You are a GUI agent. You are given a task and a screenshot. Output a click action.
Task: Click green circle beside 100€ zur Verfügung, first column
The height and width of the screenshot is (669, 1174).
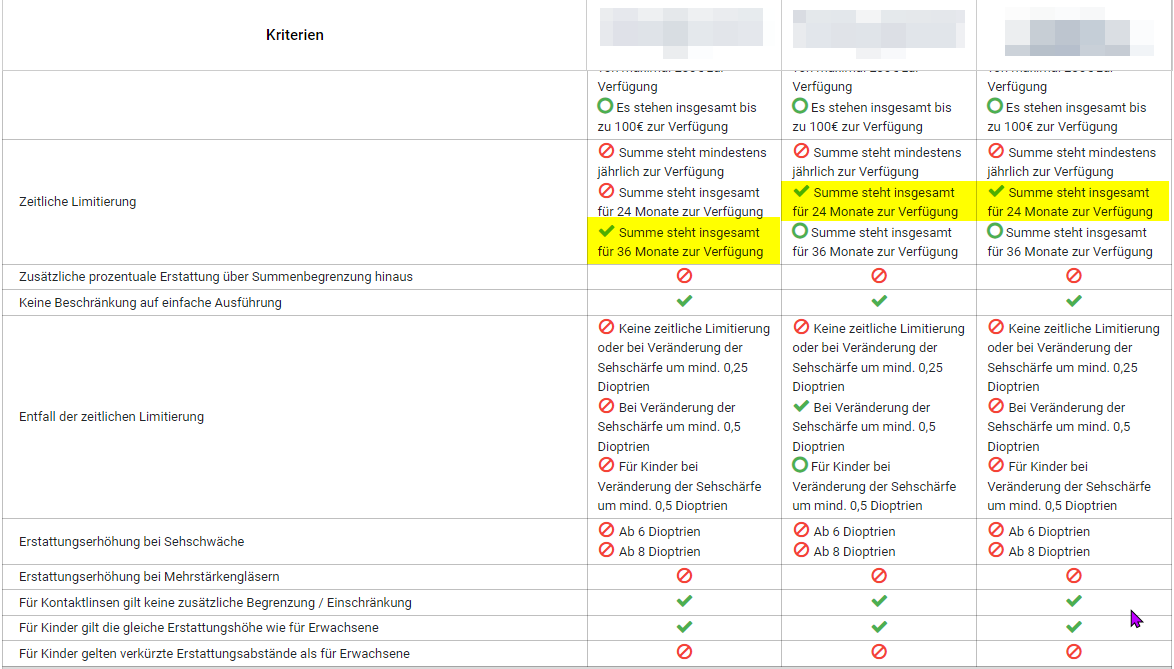605,107
